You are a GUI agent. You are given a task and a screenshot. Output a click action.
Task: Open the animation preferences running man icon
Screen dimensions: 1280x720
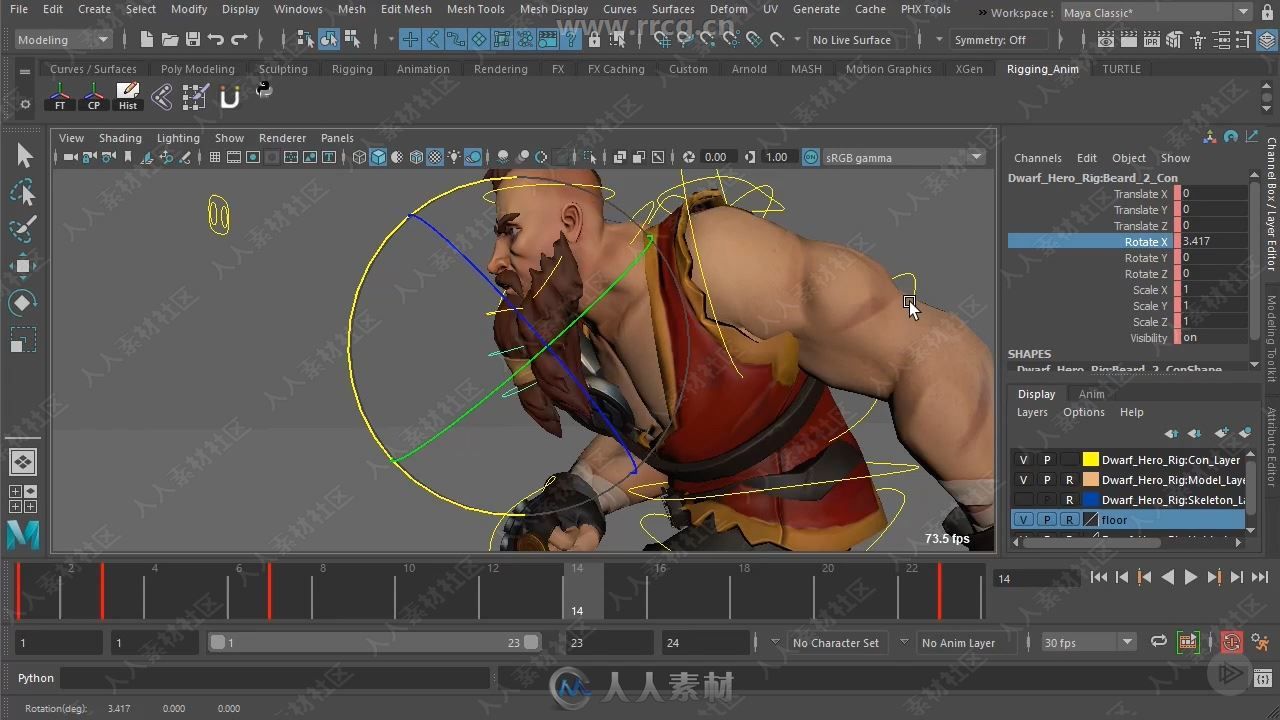1261,643
